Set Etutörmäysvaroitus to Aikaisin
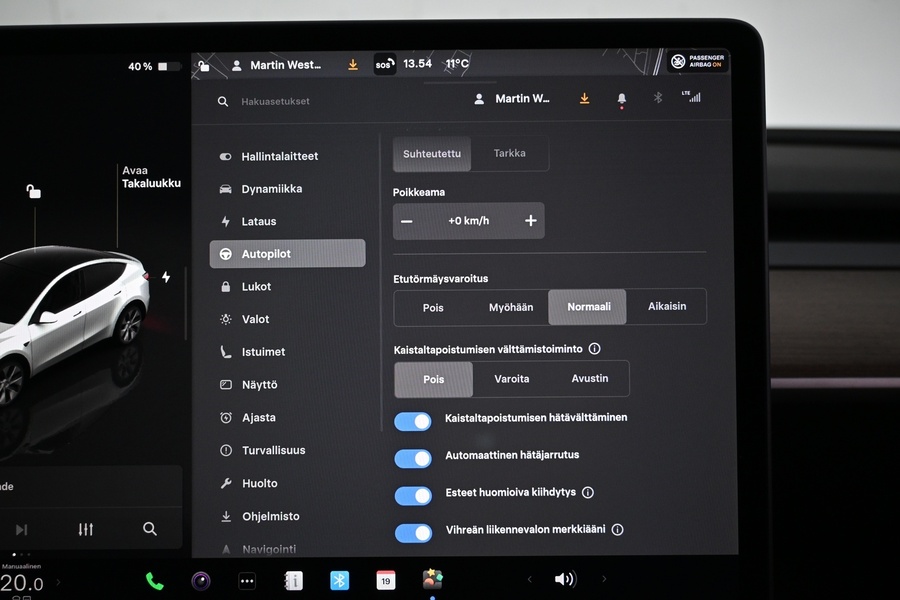The width and height of the screenshot is (900, 600). (x=666, y=307)
